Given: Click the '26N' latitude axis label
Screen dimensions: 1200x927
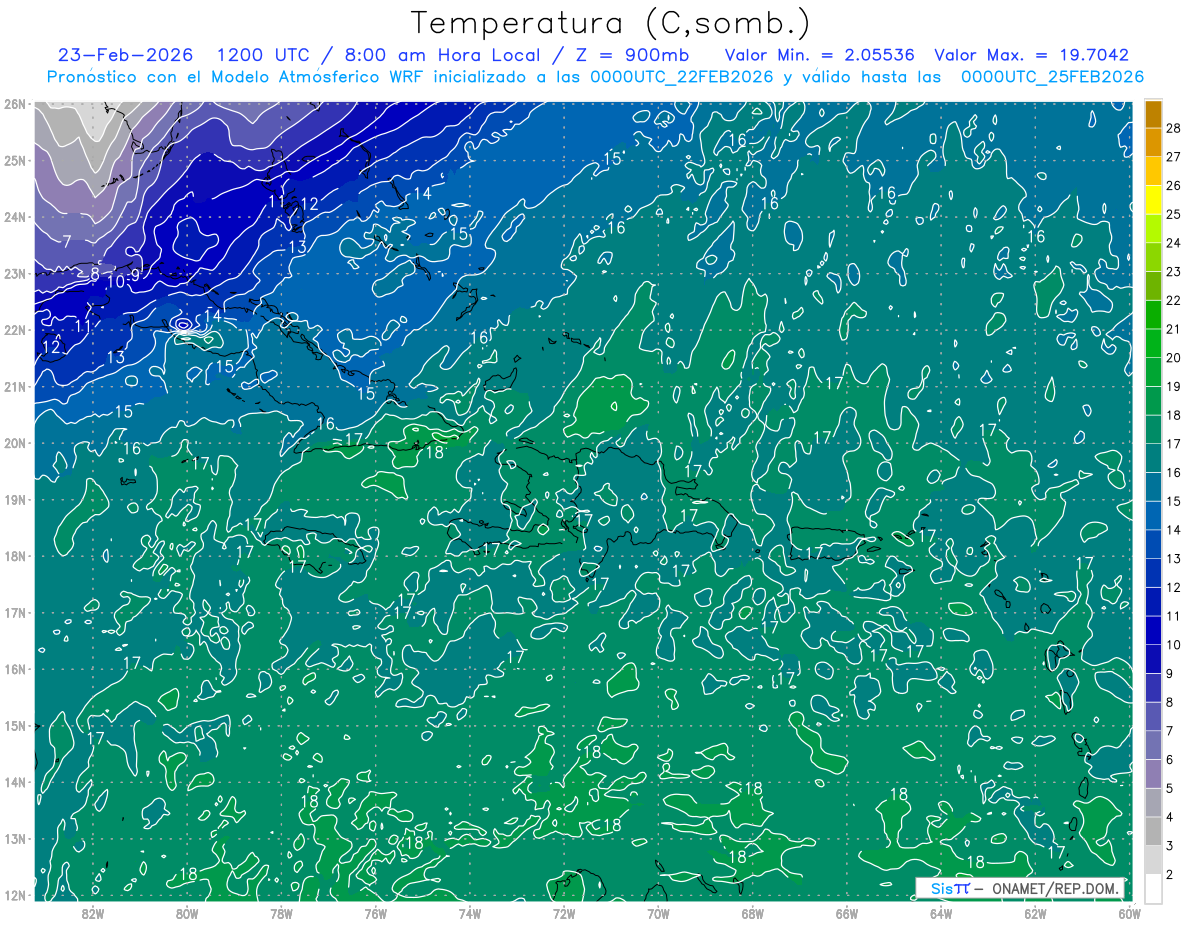Looking at the screenshot, I should 14,104.
